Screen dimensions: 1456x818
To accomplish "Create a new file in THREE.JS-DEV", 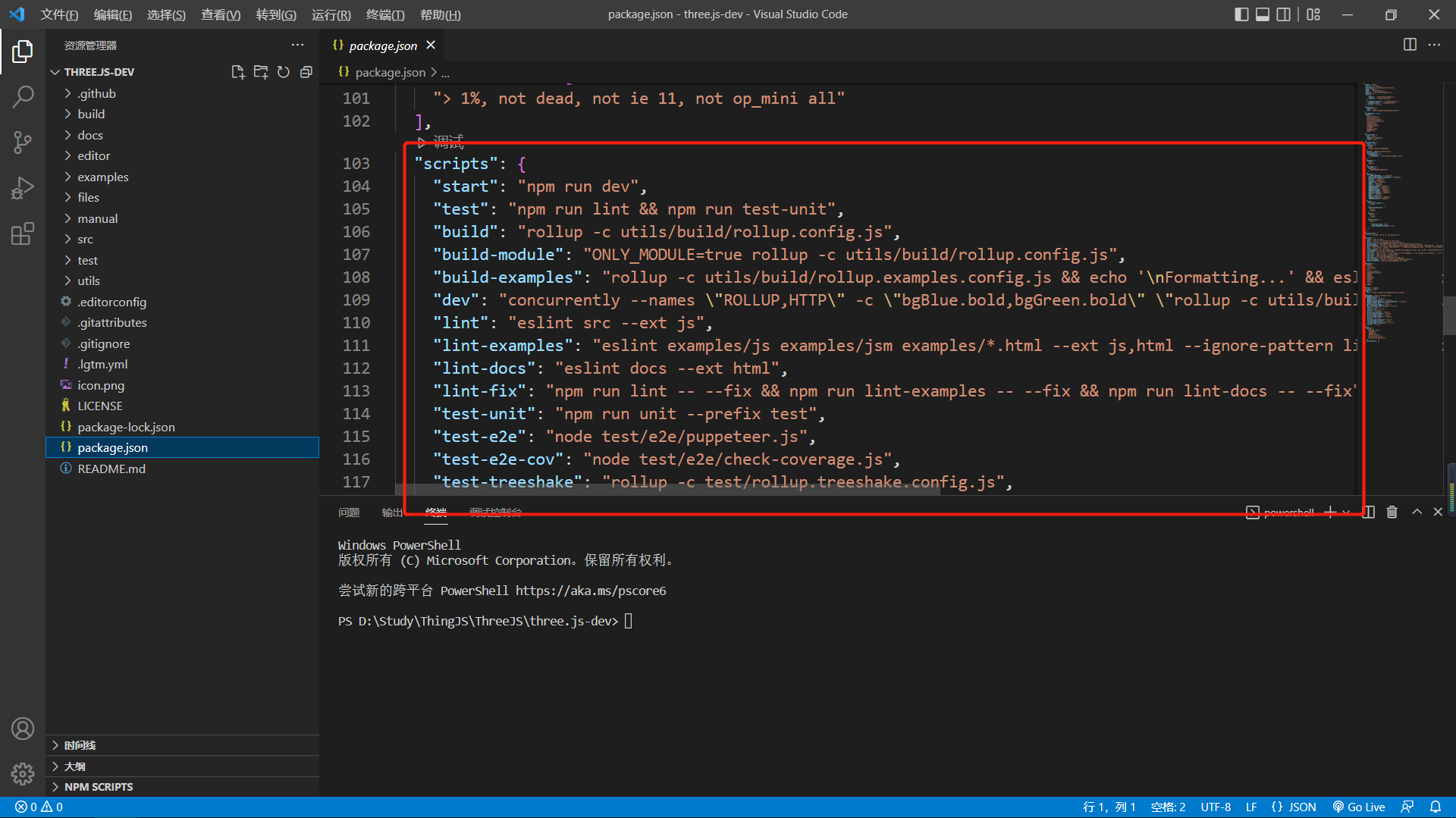I will pos(237,72).
